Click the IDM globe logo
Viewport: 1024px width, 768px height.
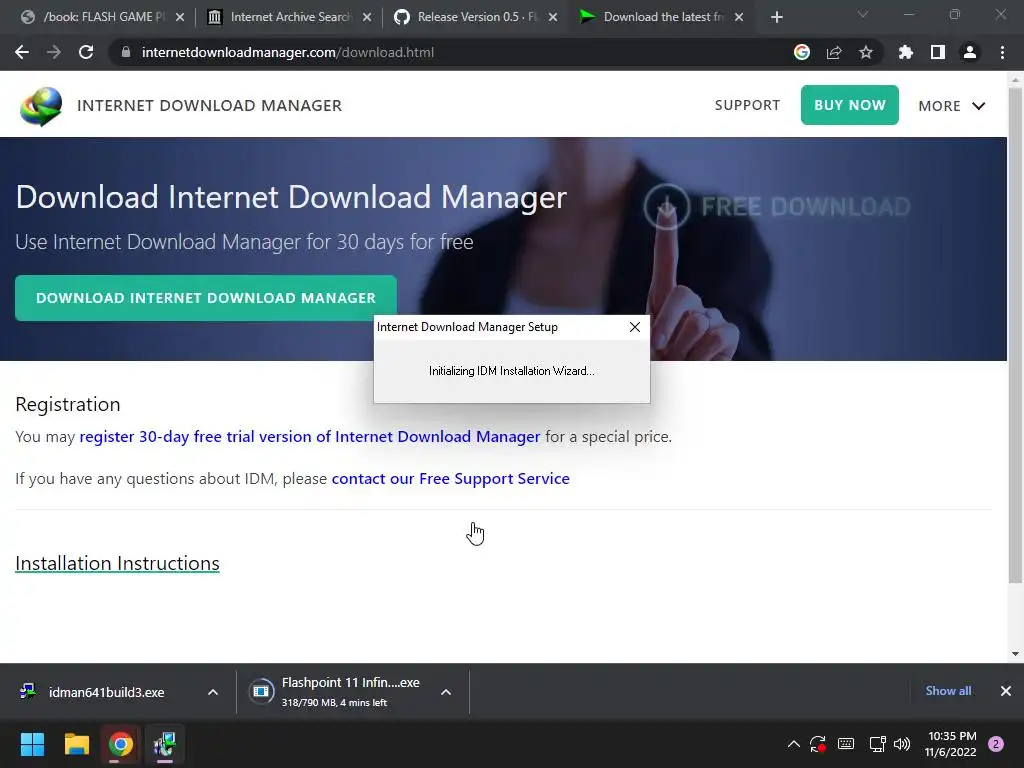[x=41, y=106]
